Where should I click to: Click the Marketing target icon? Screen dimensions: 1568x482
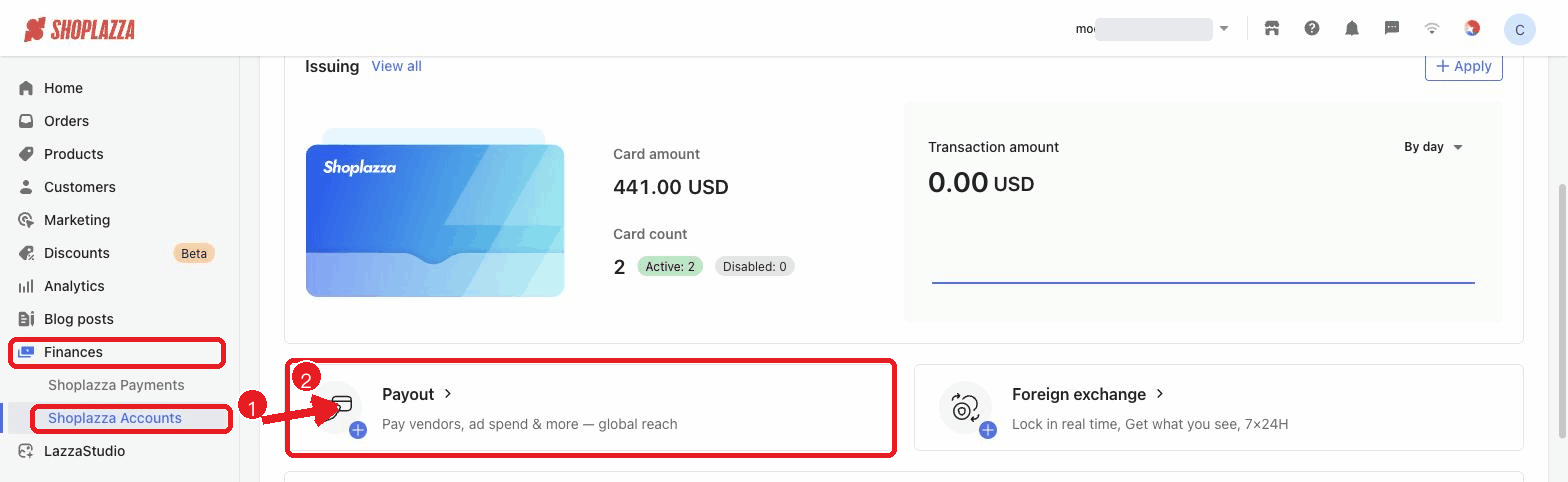[26, 220]
